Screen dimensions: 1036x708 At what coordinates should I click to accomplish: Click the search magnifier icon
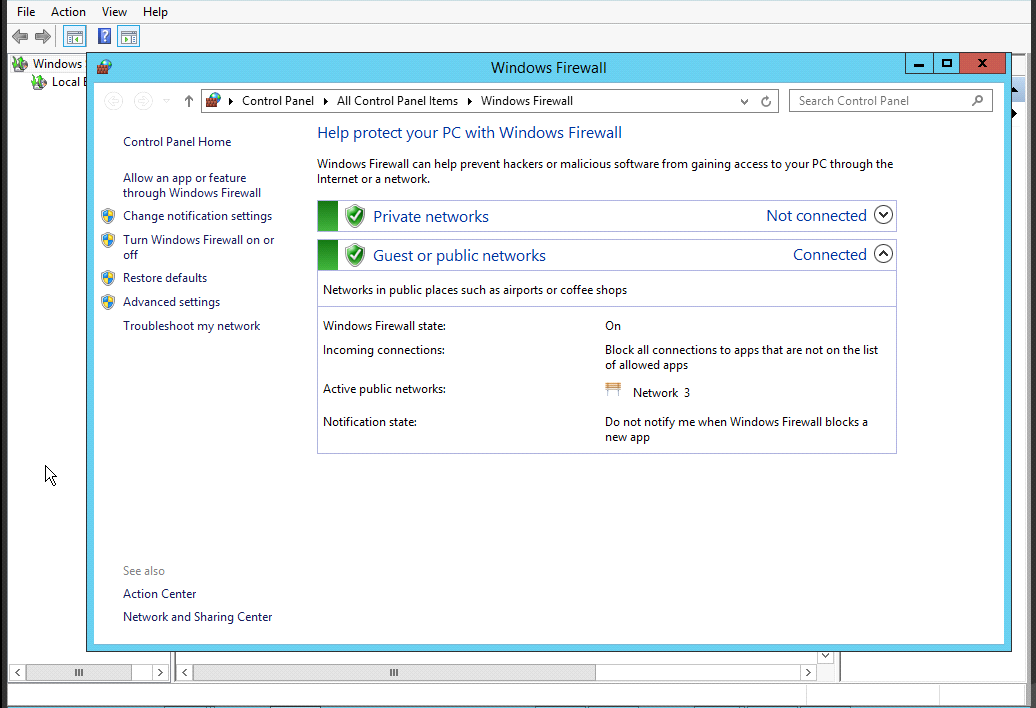(x=978, y=100)
